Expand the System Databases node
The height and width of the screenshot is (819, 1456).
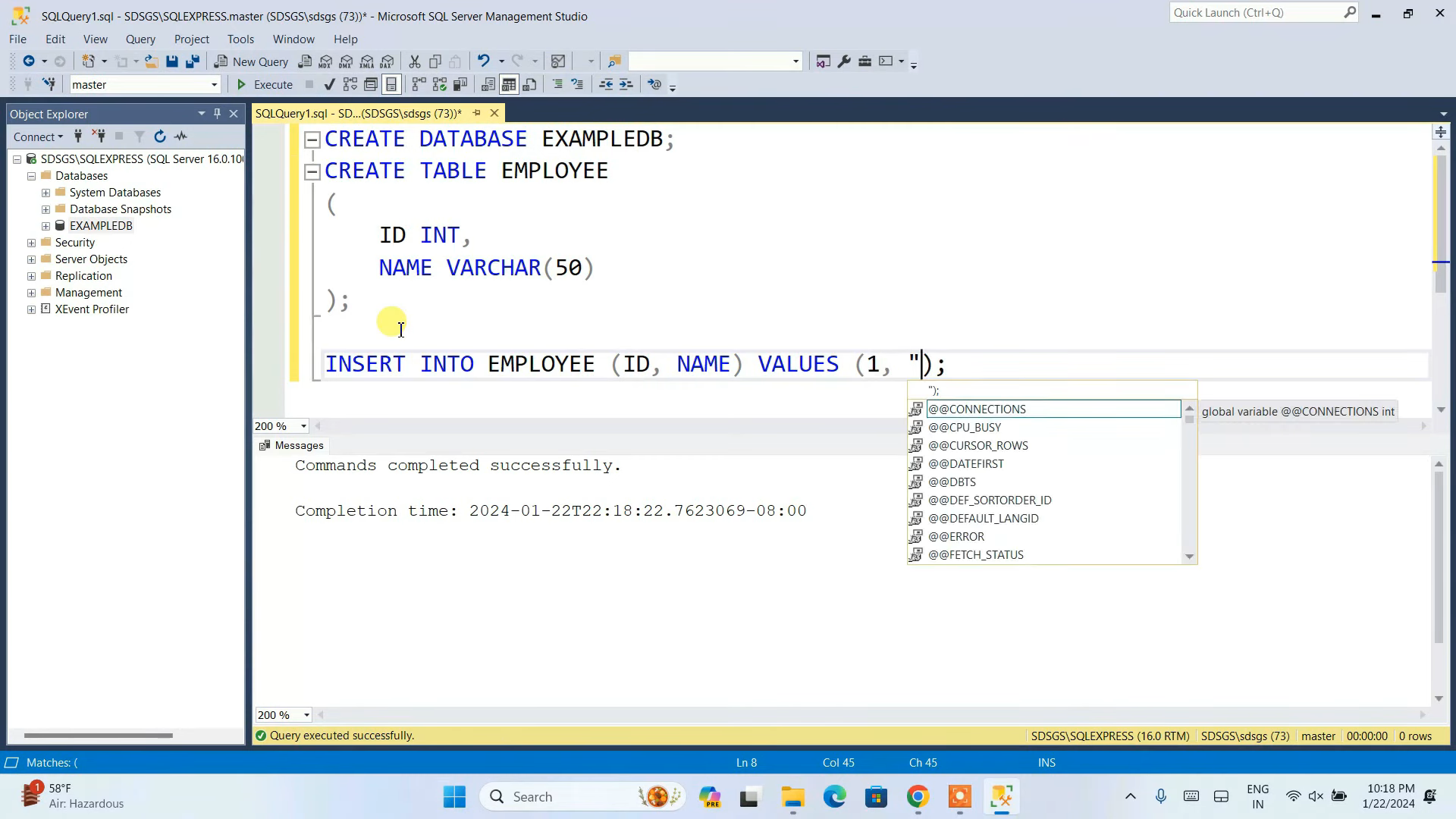[x=46, y=193]
